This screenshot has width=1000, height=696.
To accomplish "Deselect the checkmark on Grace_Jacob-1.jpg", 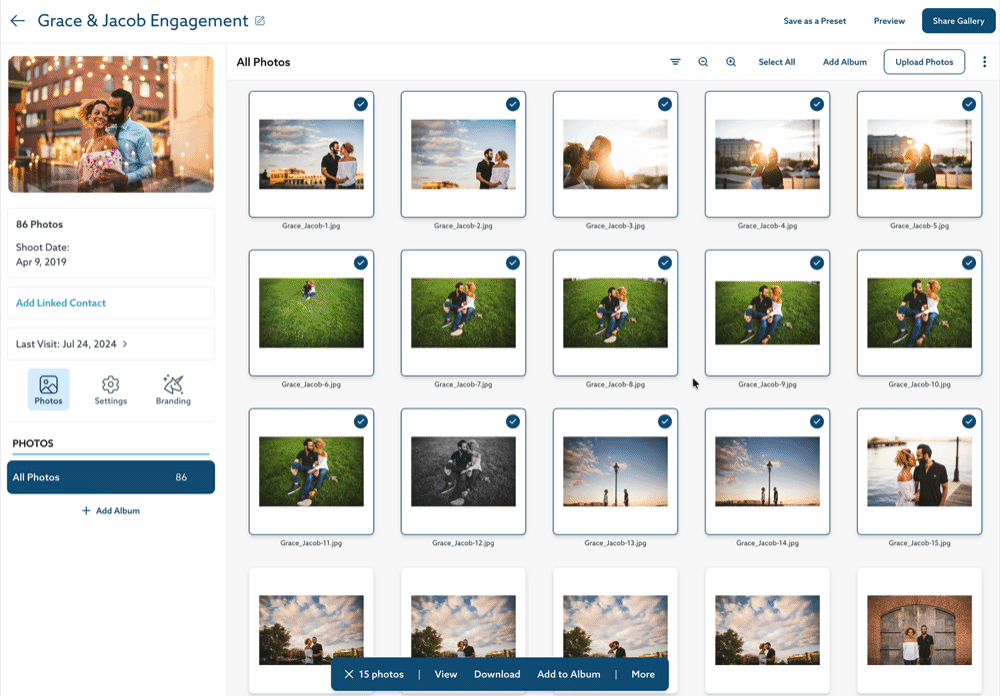I will [361, 103].
